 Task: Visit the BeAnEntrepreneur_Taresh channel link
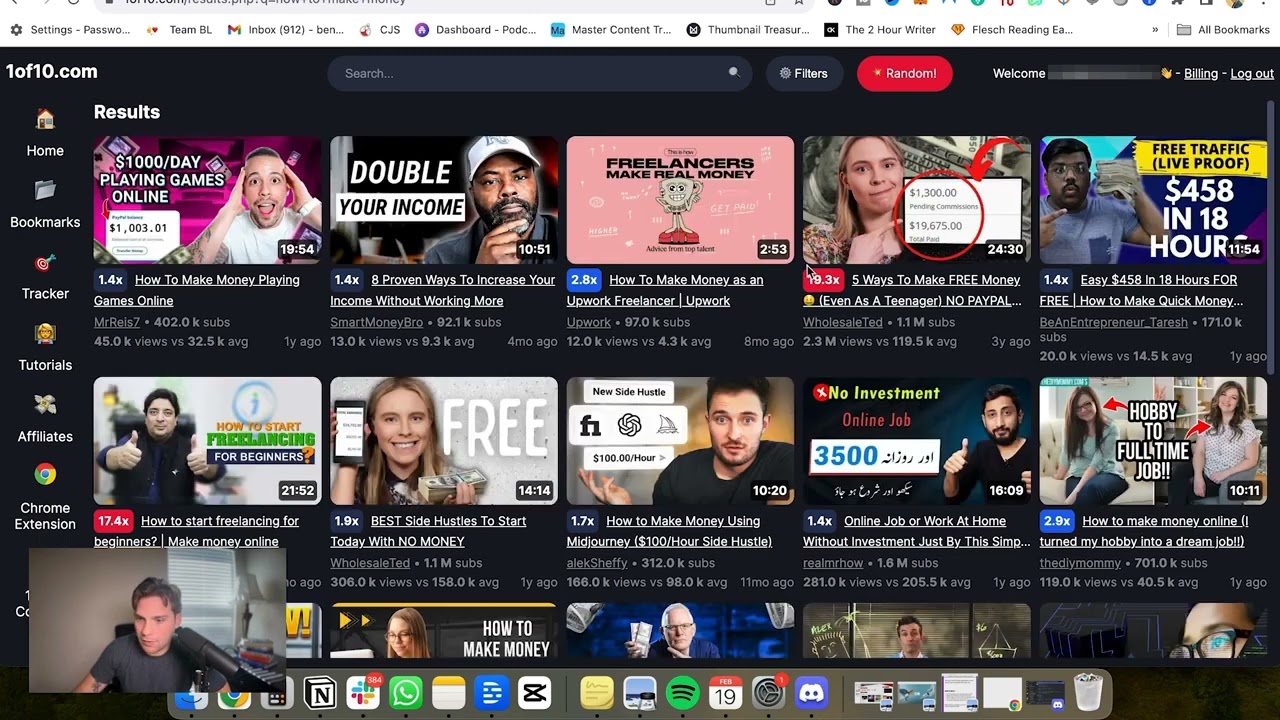pos(1114,322)
